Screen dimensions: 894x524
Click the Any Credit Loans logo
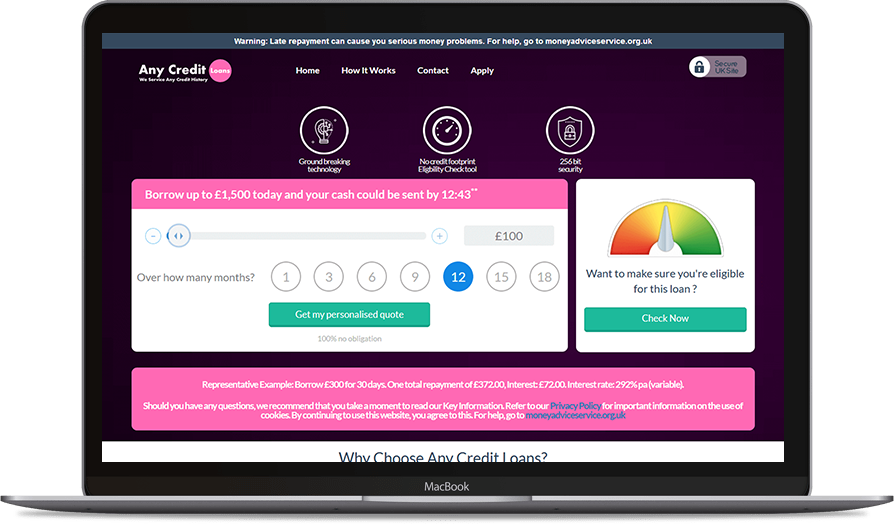pyautogui.click(x=185, y=71)
